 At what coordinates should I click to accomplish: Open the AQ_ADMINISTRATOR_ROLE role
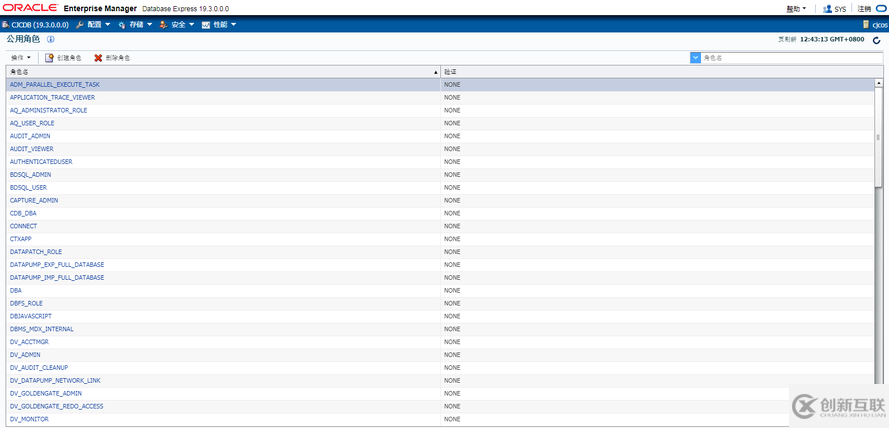pyautogui.click(x=49, y=111)
